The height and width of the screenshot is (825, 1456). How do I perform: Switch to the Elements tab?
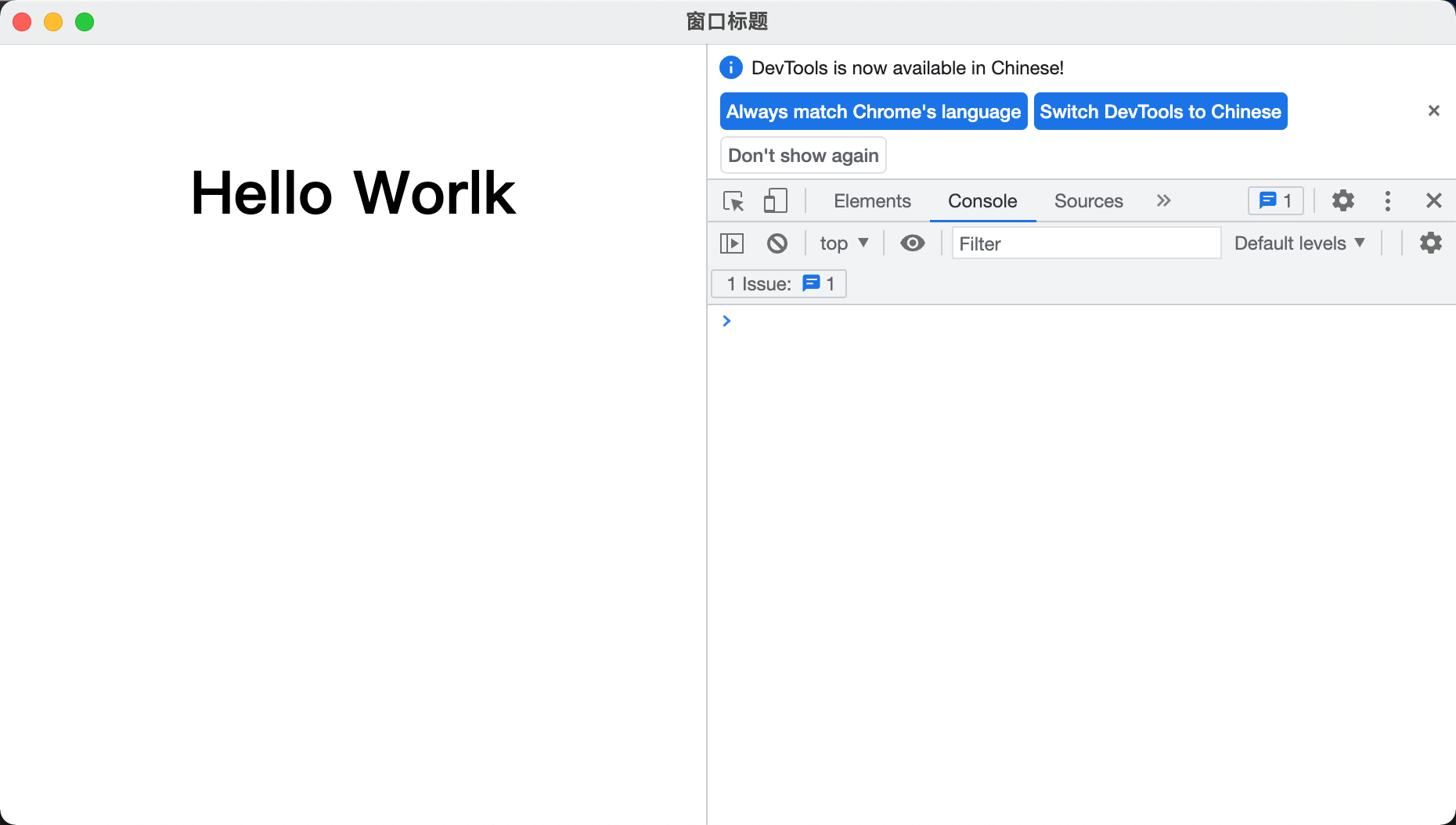872,201
